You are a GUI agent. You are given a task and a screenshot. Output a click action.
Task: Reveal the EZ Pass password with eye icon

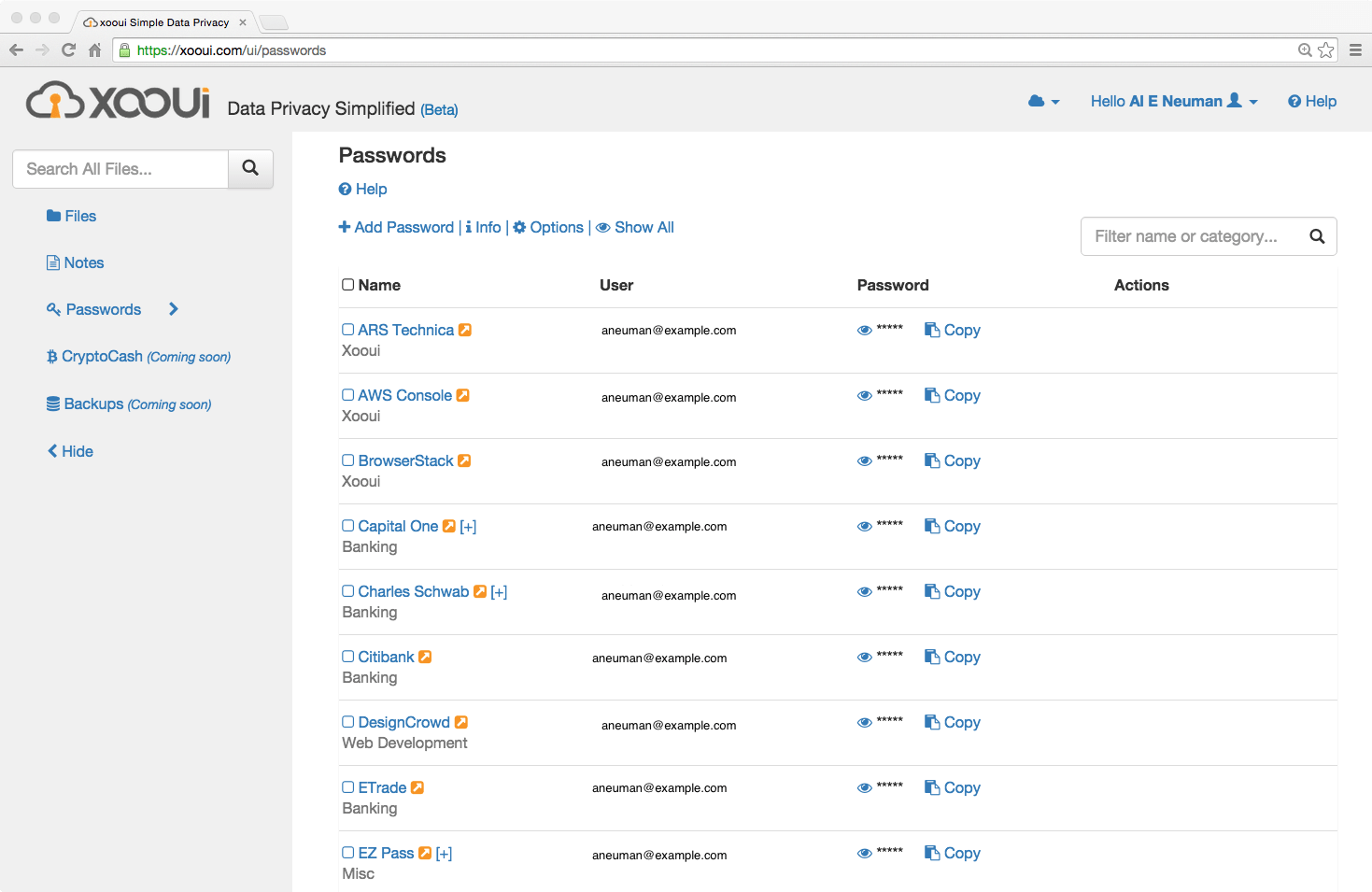pos(865,854)
